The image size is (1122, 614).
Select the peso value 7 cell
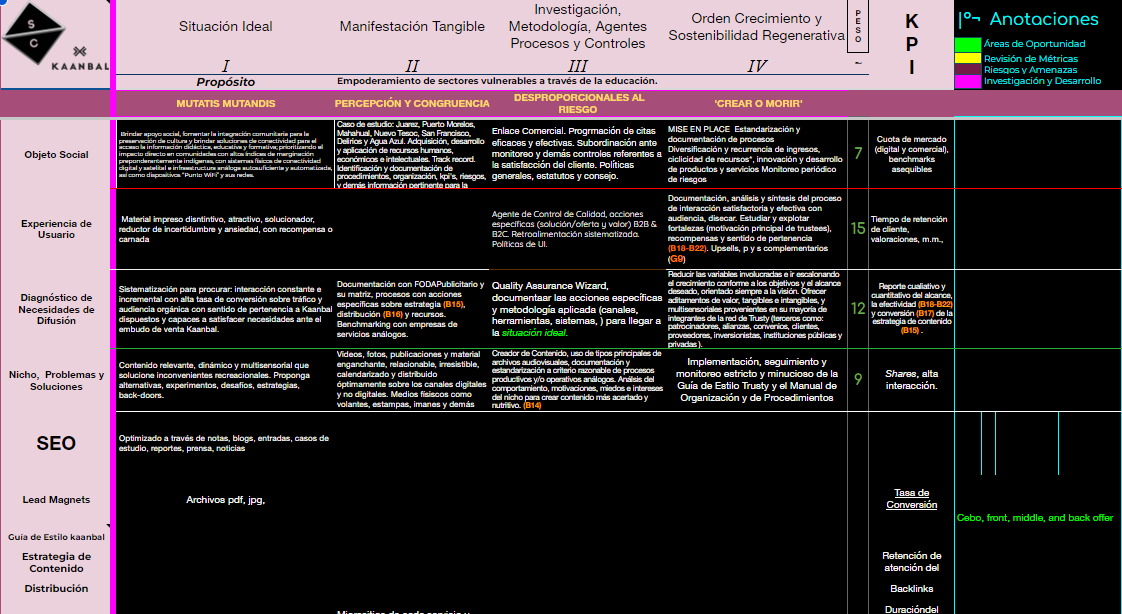coord(858,154)
